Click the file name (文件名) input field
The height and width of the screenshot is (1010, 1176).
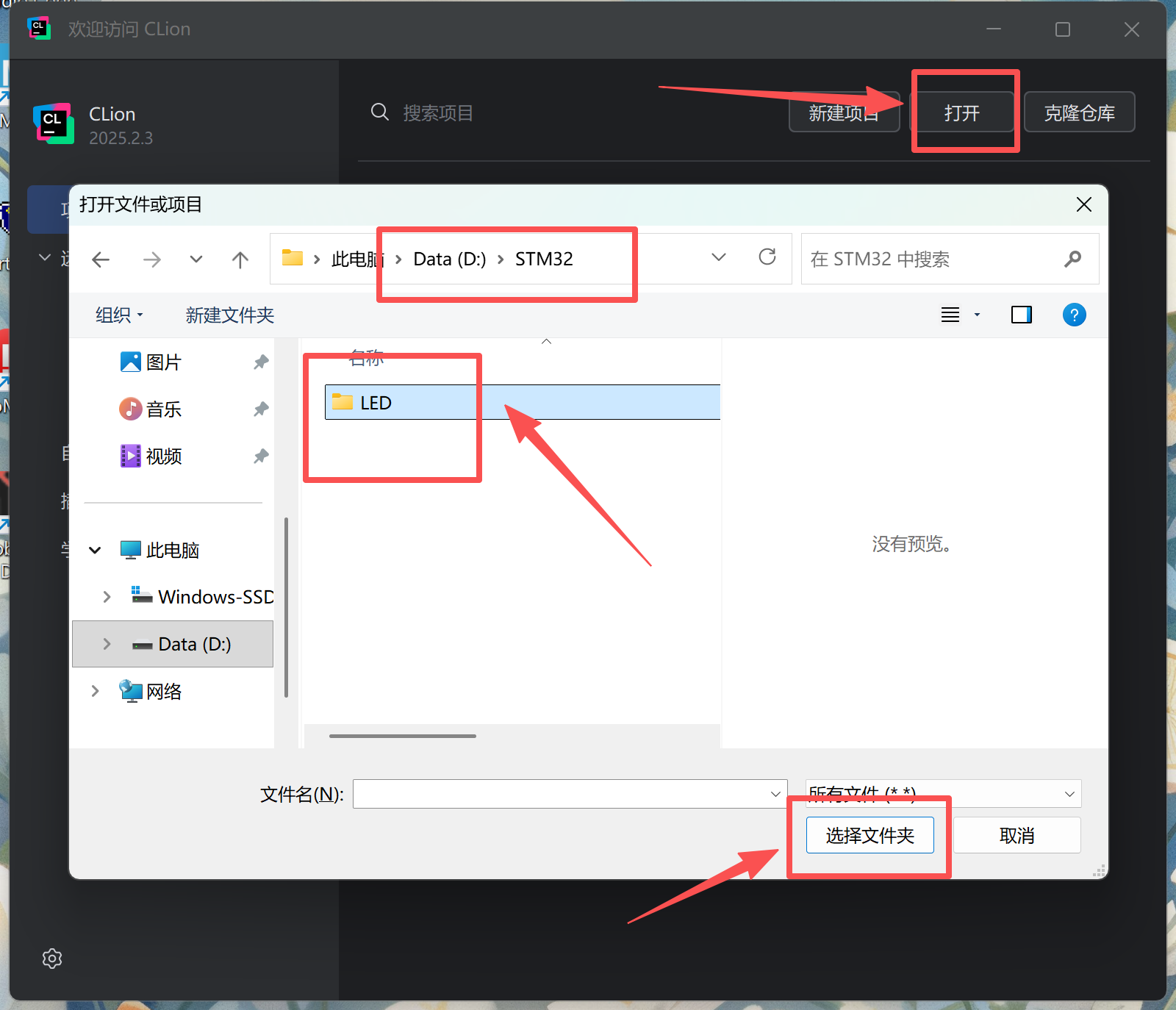pyautogui.click(x=570, y=794)
